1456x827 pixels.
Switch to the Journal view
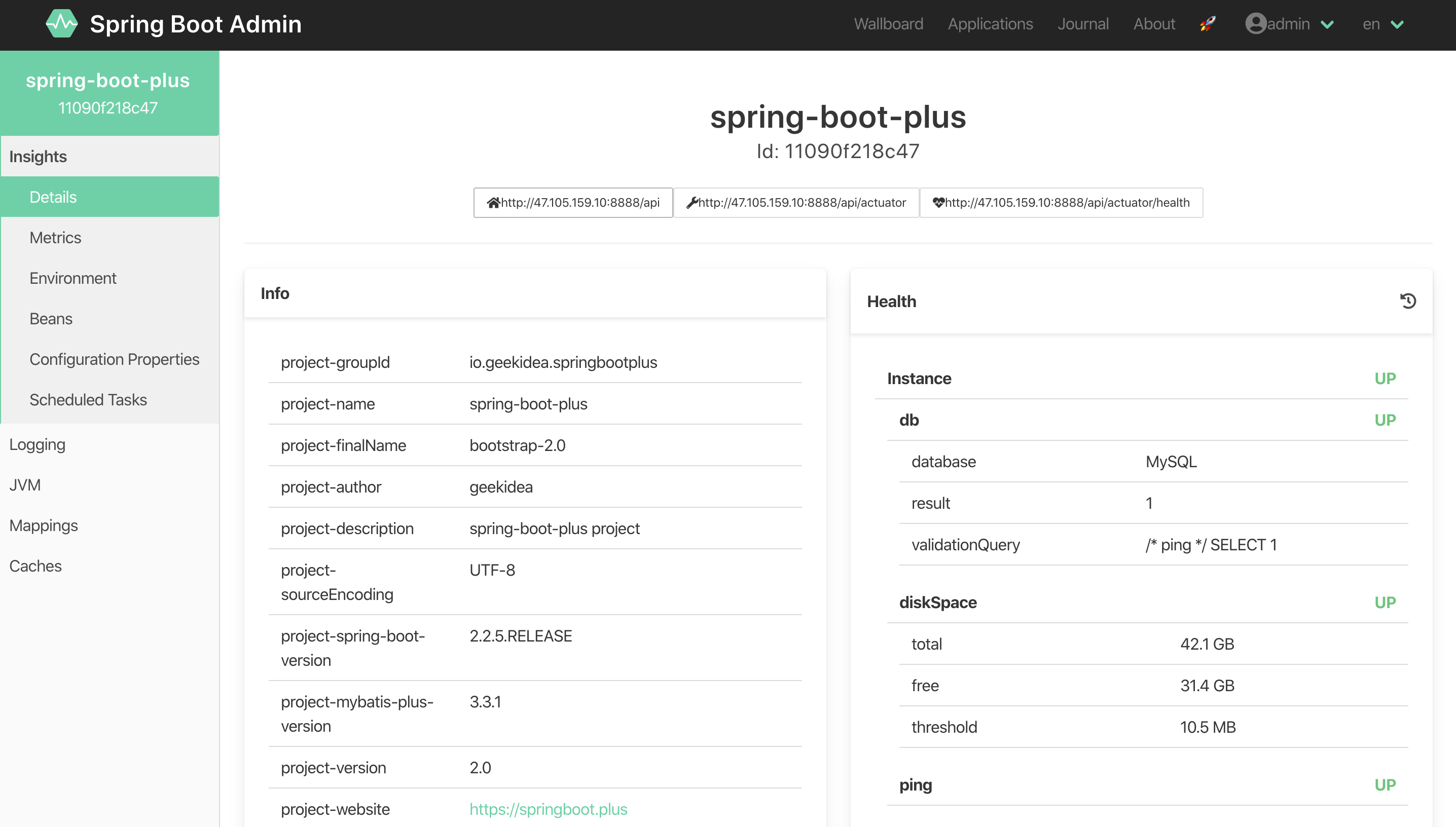click(1082, 24)
